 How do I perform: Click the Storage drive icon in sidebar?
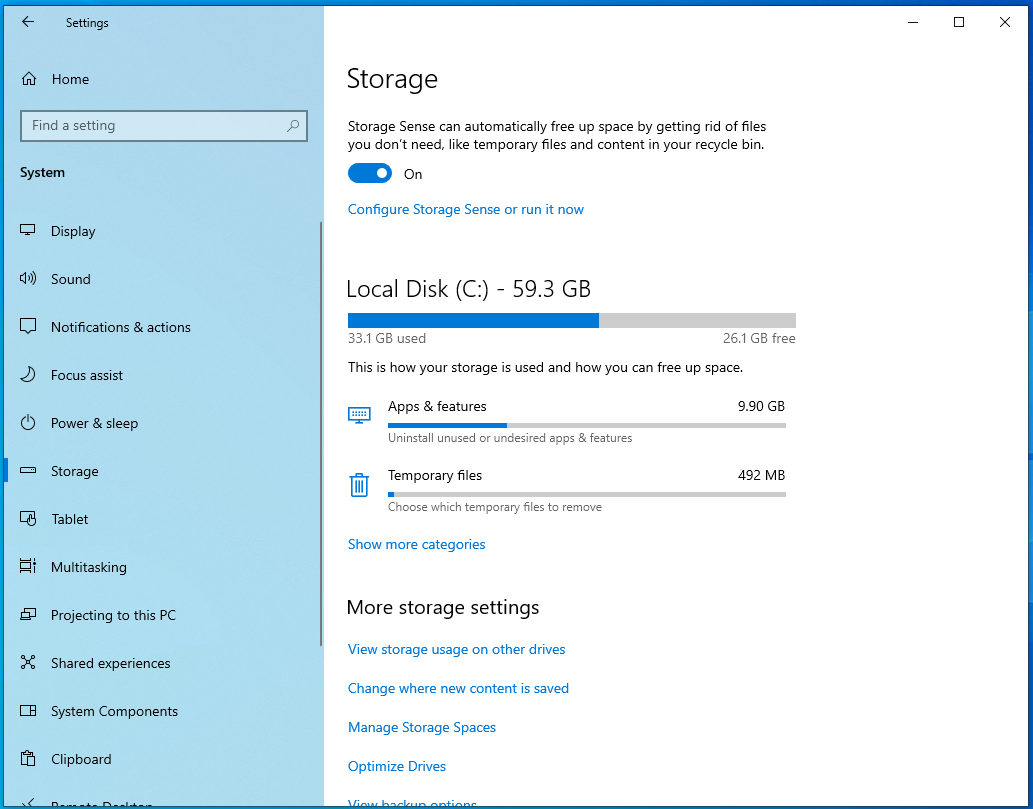coord(28,470)
